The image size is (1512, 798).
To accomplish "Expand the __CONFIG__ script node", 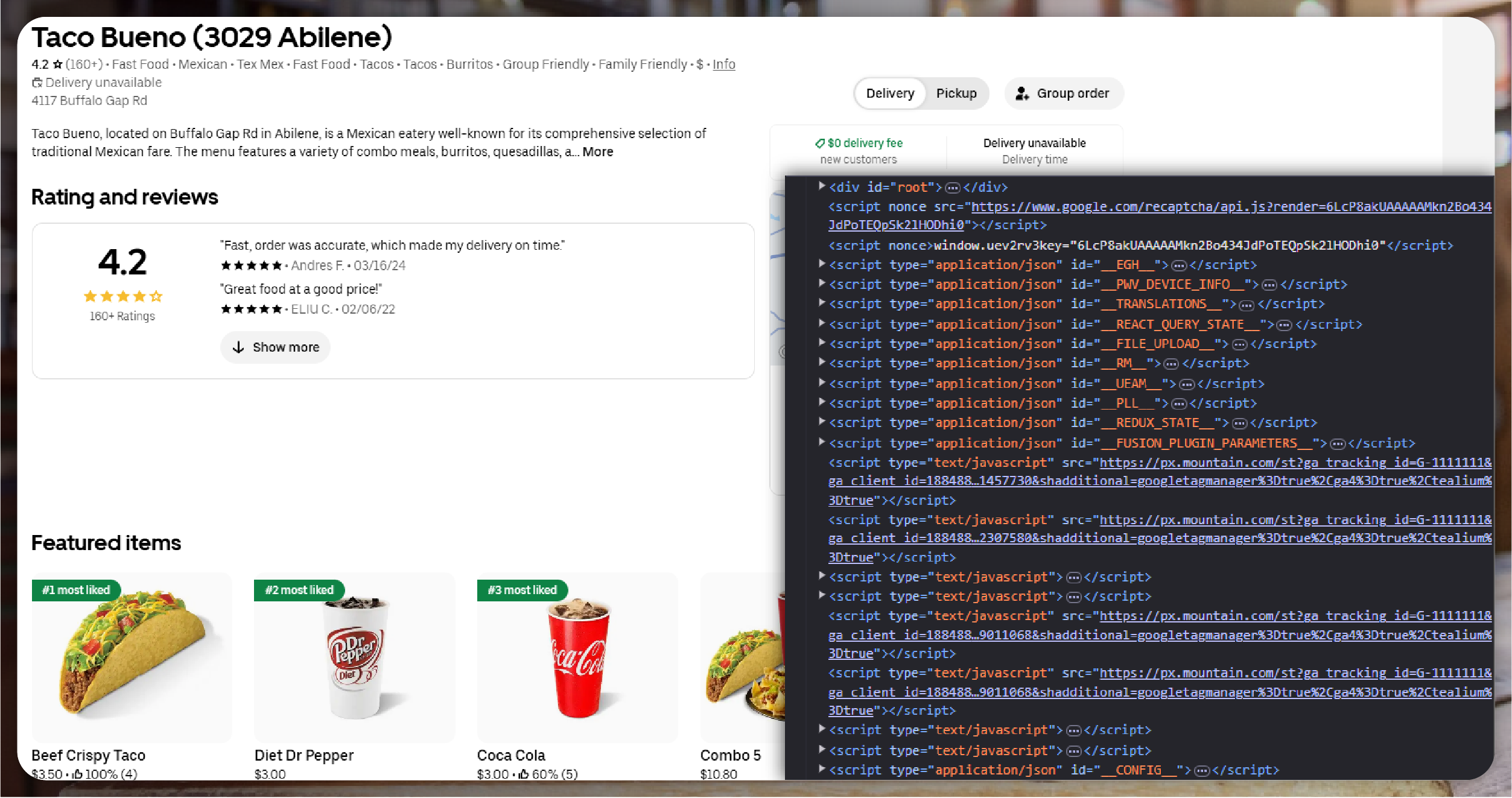I will pos(821,769).
